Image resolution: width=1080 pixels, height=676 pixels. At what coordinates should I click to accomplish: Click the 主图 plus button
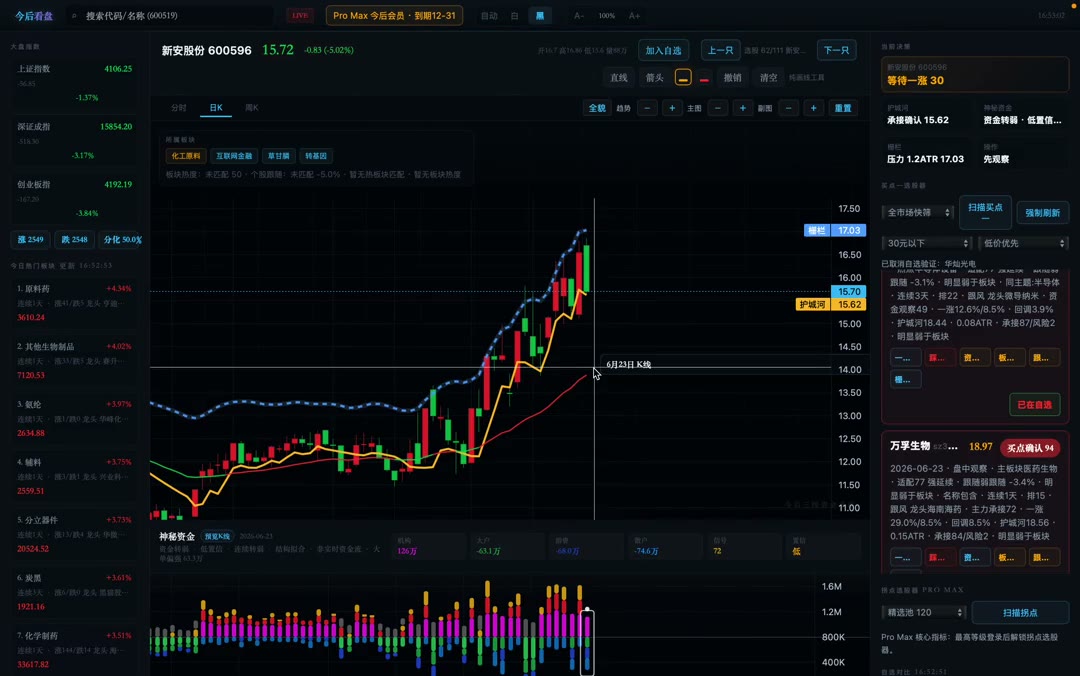pos(742,108)
